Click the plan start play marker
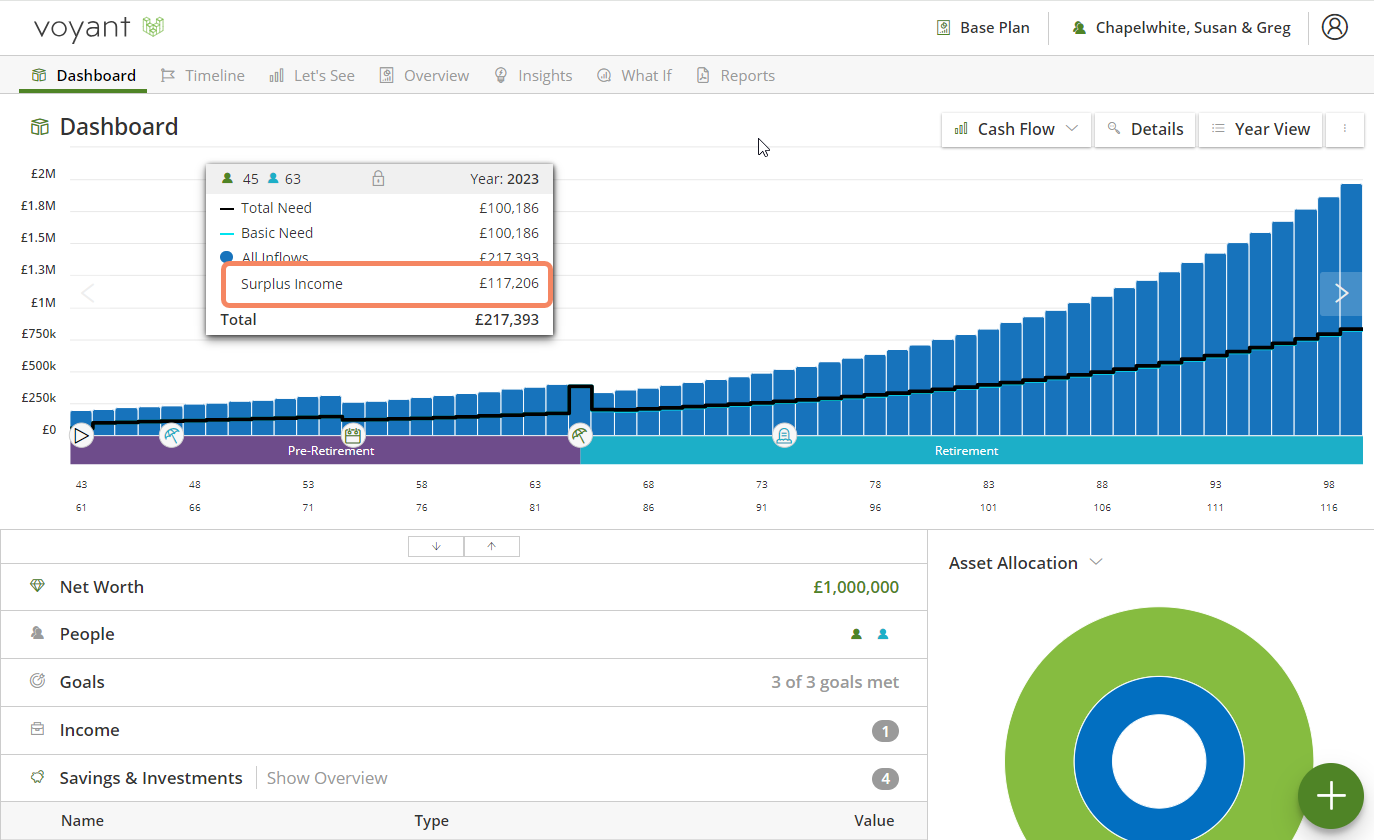The height and width of the screenshot is (840, 1374). [x=81, y=435]
